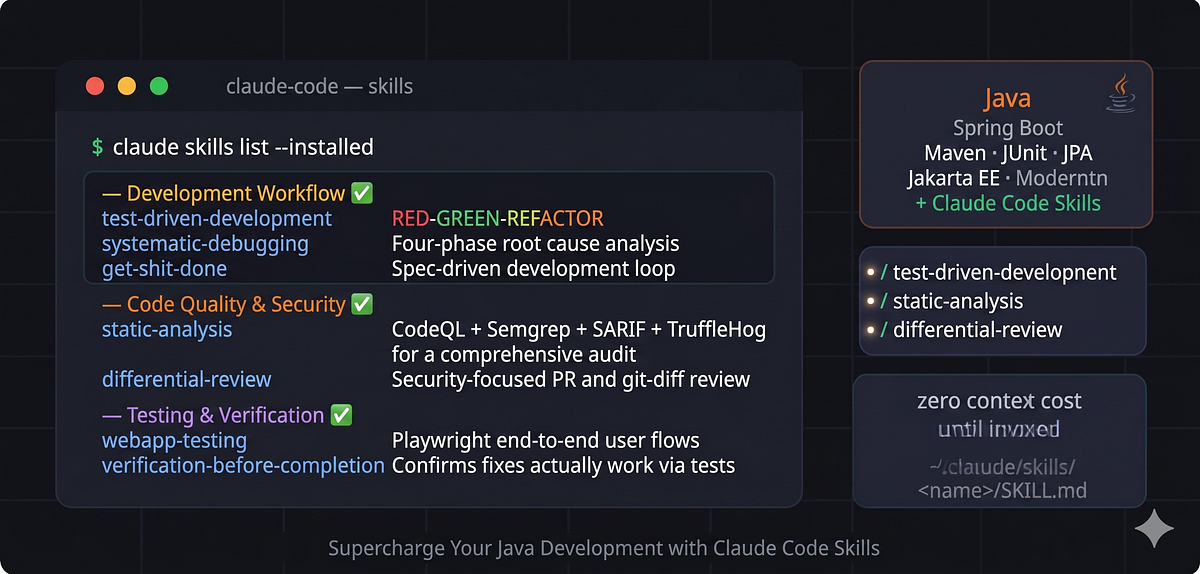Click the 'Code Quality & Security' heading

point(236,304)
